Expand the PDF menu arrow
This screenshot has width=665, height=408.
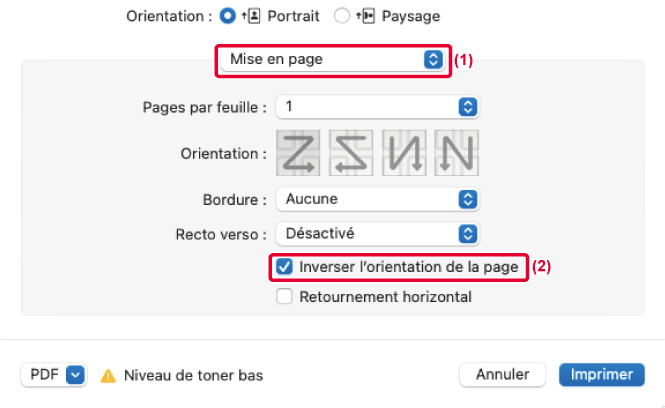(76, 375)
